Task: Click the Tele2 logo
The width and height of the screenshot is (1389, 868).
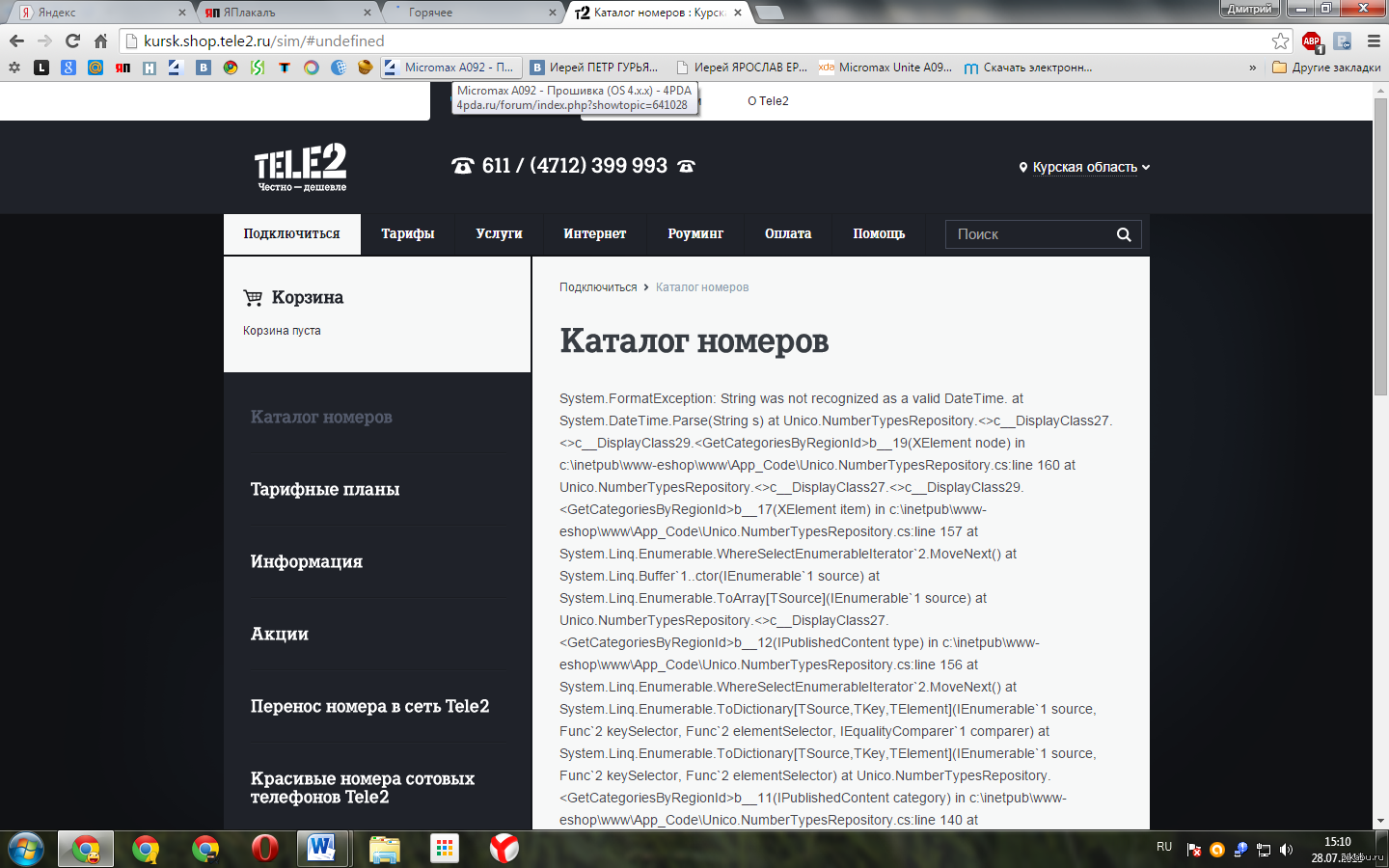Action: click(x=300, y=167)
